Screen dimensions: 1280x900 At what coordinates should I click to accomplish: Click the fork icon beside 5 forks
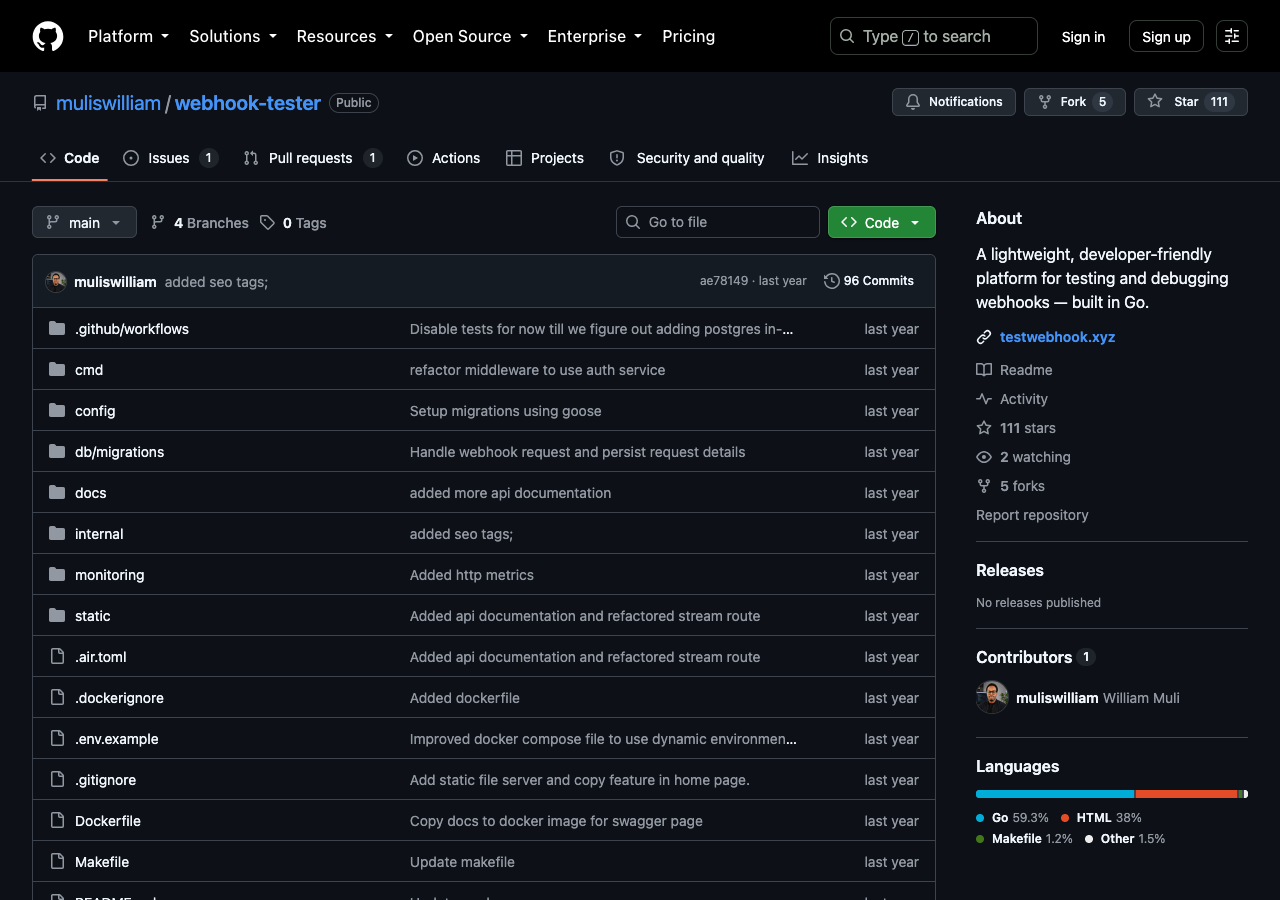[x=984, y=486]
